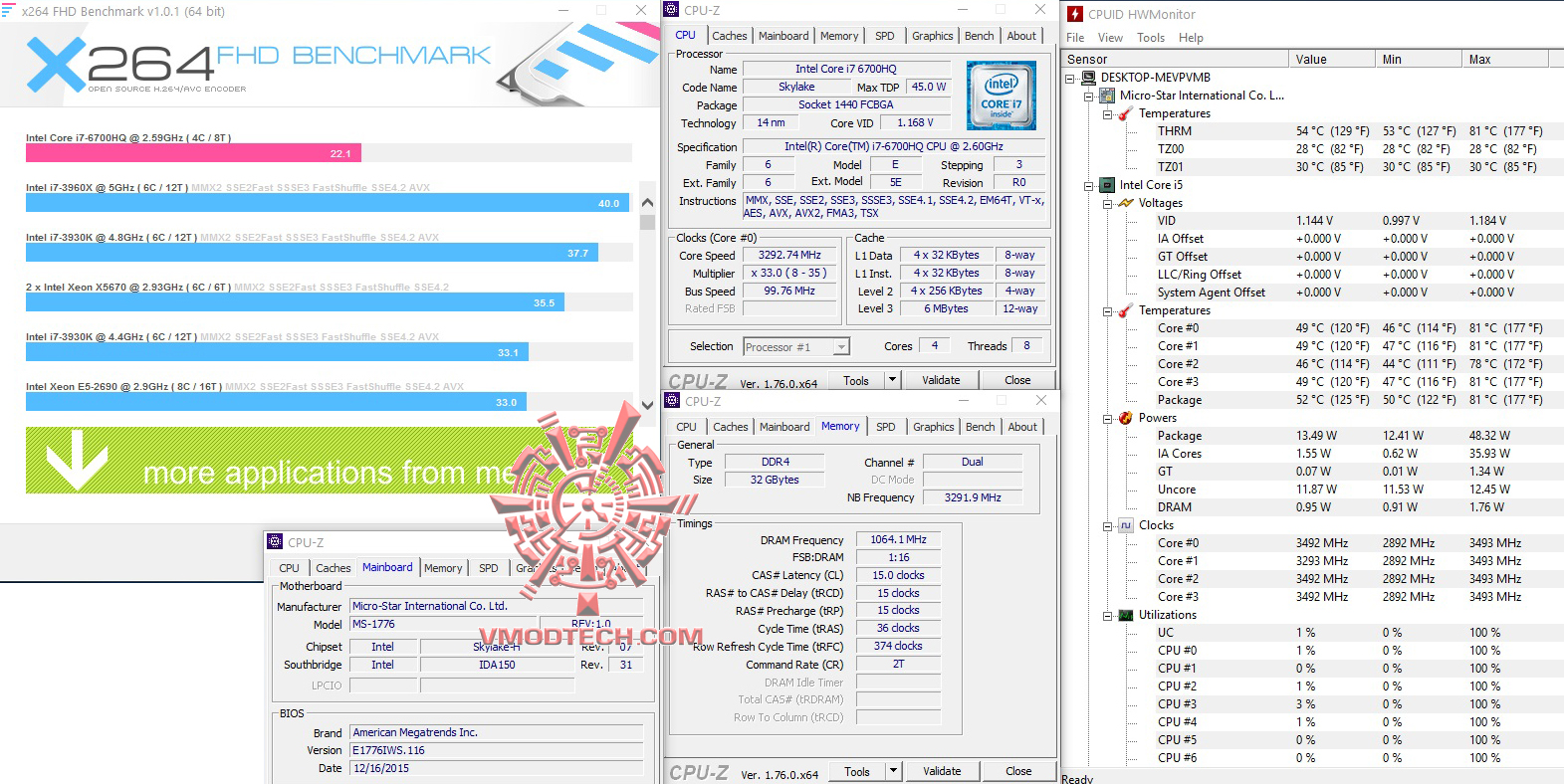Click the Tools button in the CPU-Z memory timings window
Screen dimensions: 1564x784
[857, 771]
